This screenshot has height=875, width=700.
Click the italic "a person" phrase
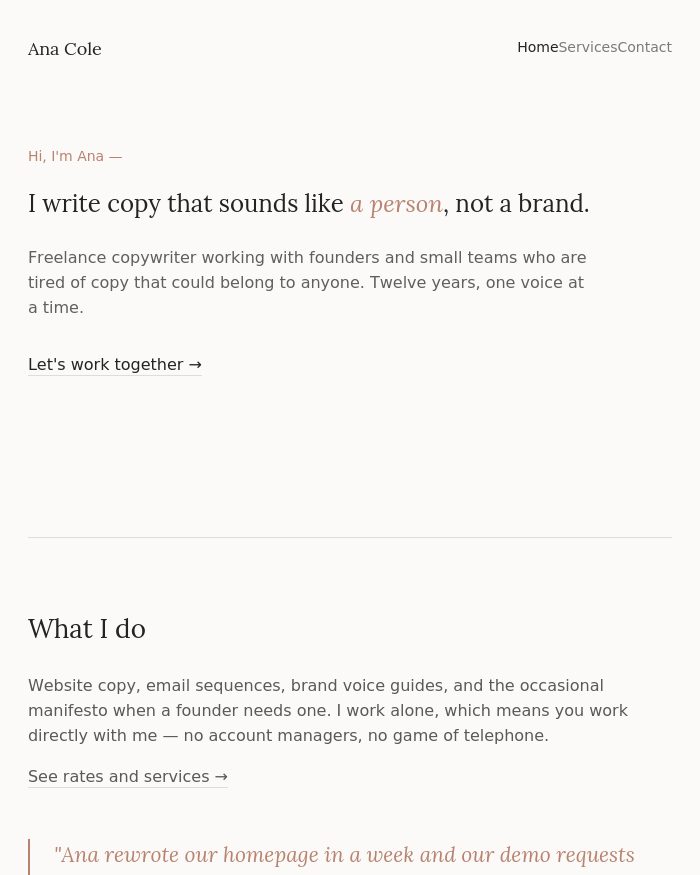pyautogui.click(x=396, y=204)
